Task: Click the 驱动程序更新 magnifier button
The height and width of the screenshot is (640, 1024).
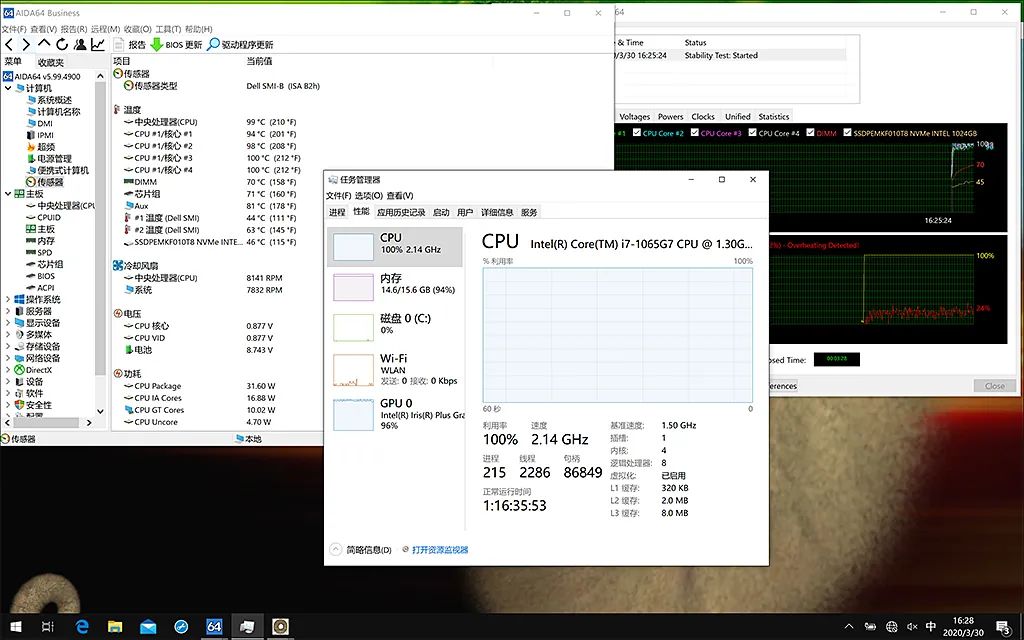Action: 240,44
